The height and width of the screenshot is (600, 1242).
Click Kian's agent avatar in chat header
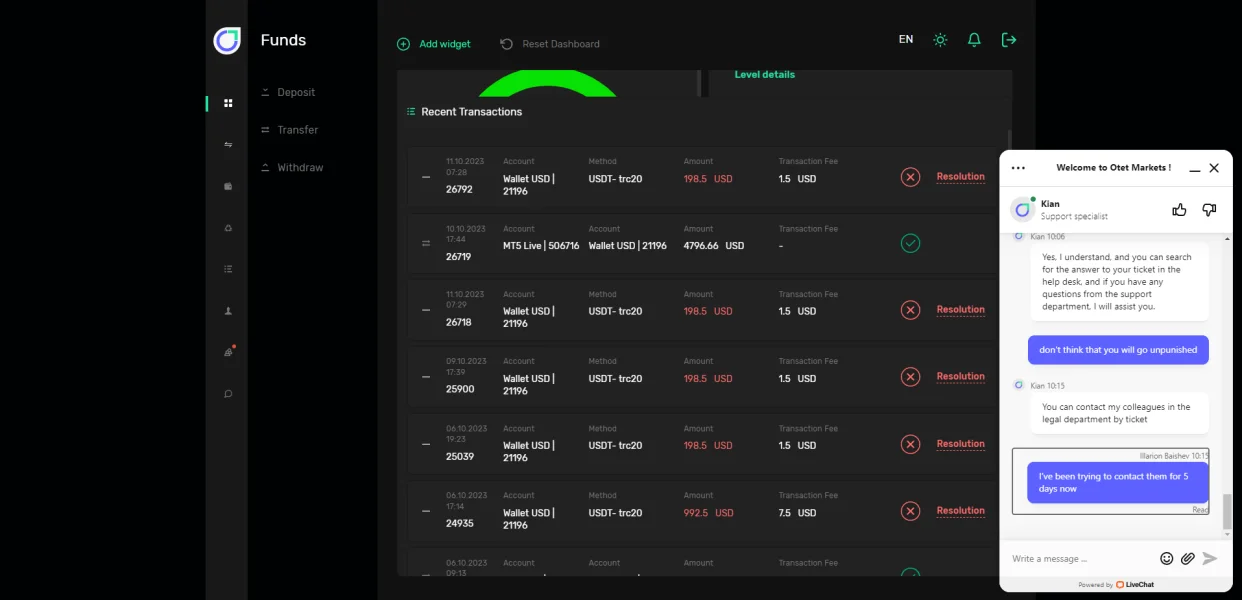(x=1023, y=209)
